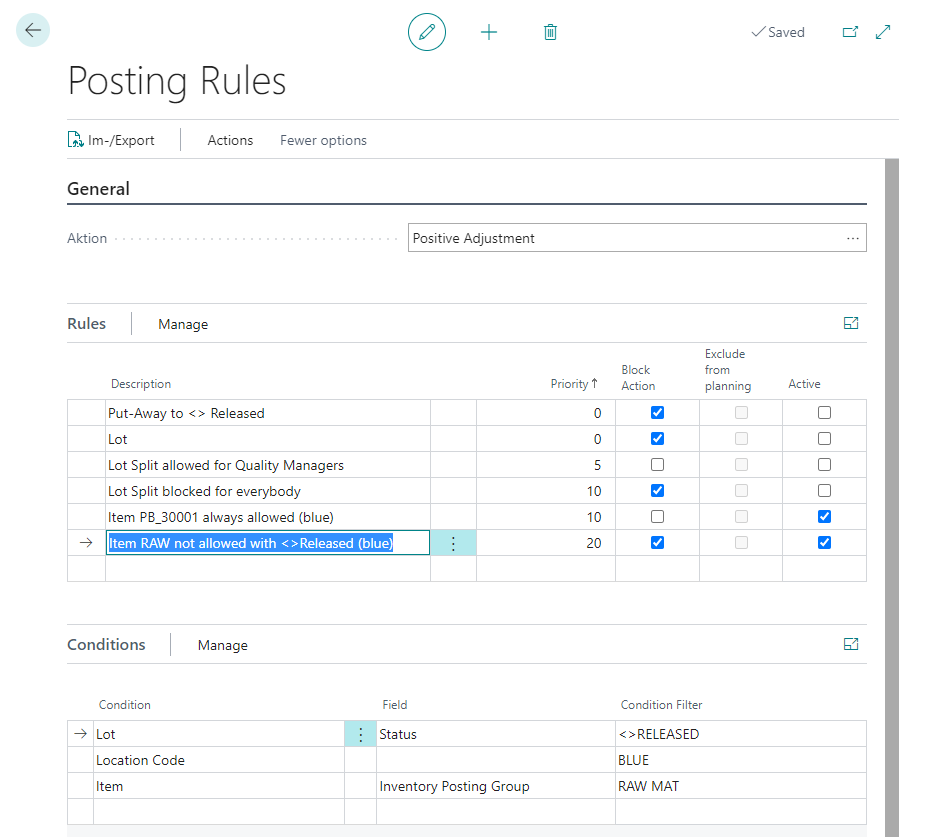Open row options for Item RAW rule
The width and height of the screenshot is (939, 837).
(x=453, y=543)
